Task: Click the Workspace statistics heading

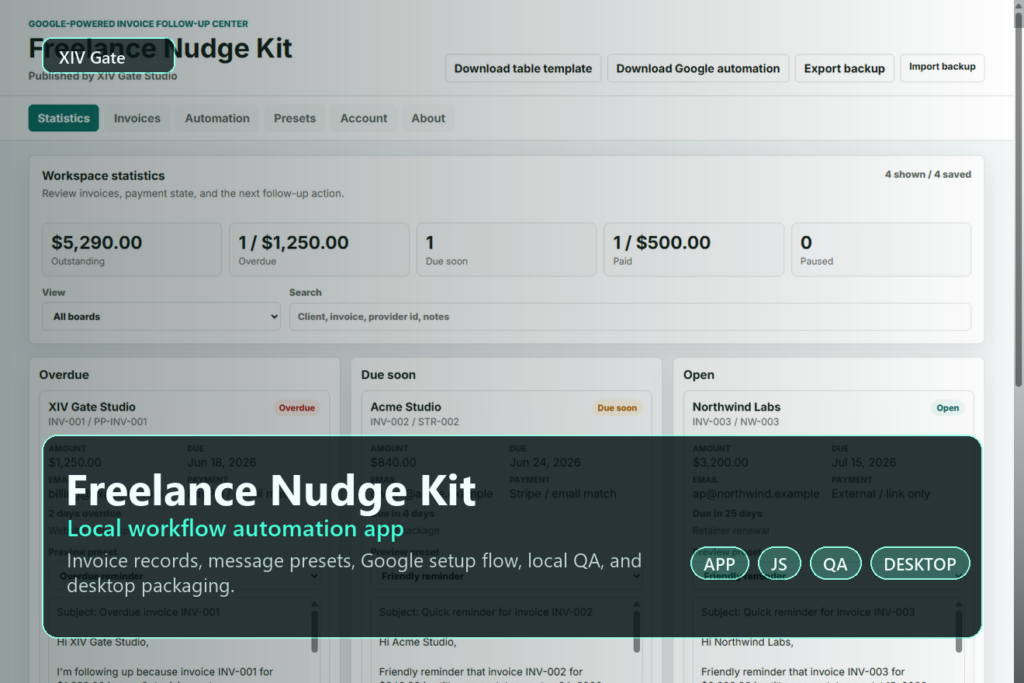Action: coord(103,176)
